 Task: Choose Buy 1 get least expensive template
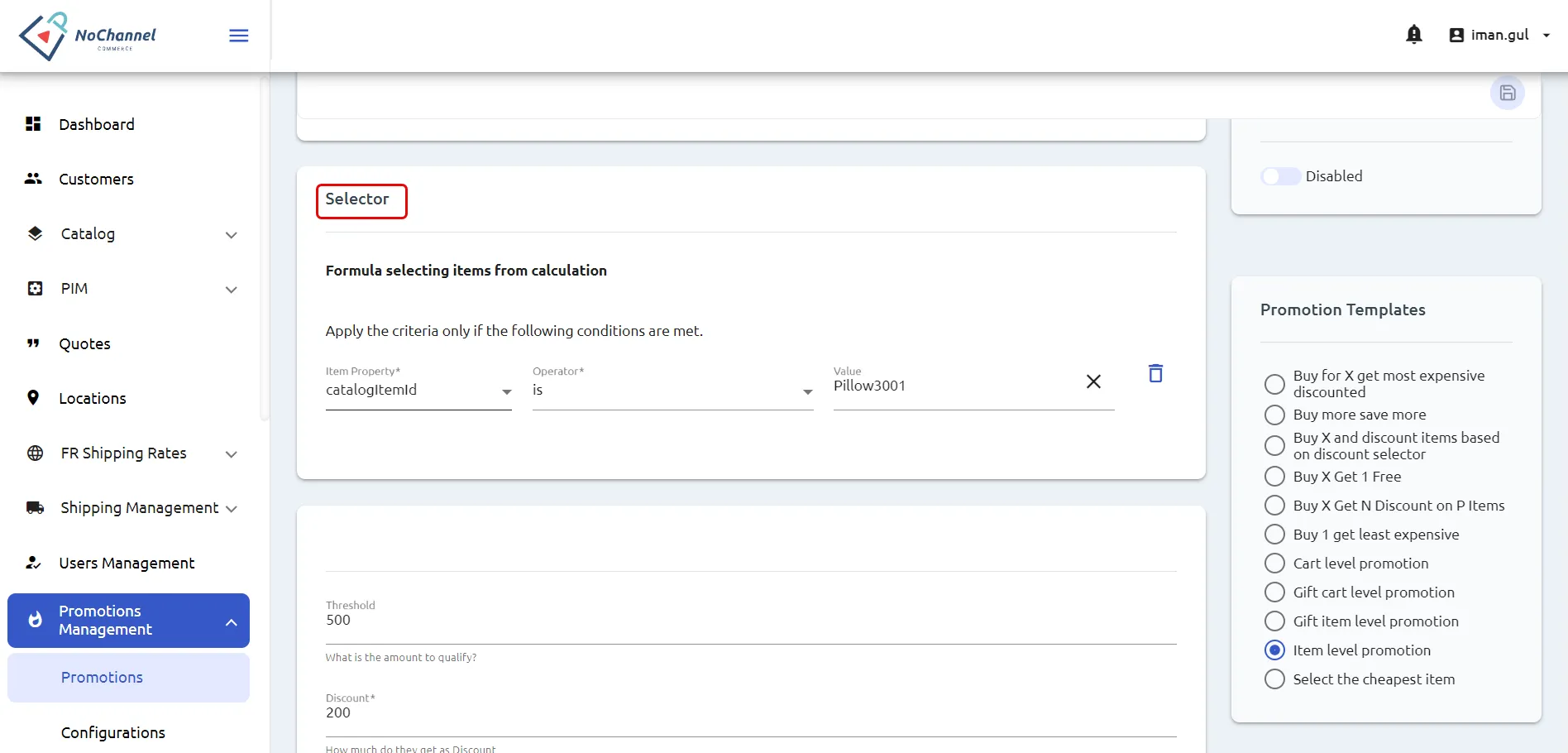1274,535
